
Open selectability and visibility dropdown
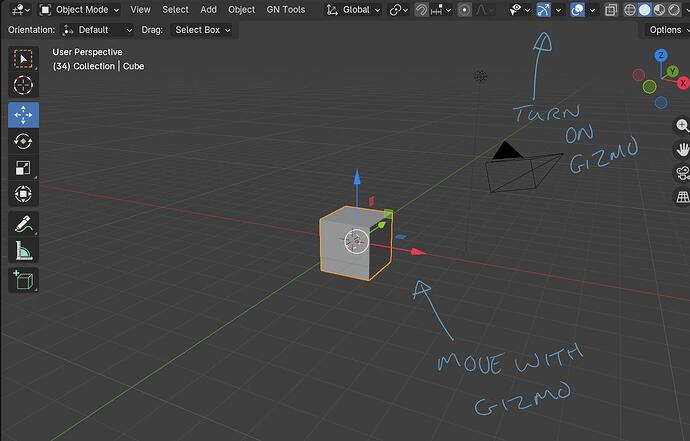(x=519, y=10)
